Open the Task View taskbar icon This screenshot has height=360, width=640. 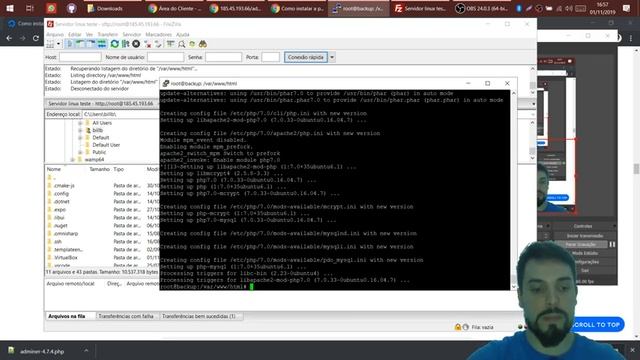29,8
